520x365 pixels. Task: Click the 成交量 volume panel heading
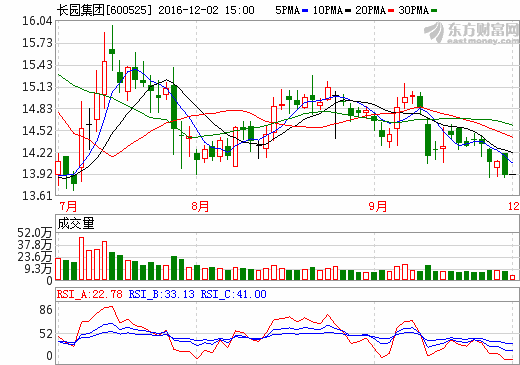(x=76, y=224)
